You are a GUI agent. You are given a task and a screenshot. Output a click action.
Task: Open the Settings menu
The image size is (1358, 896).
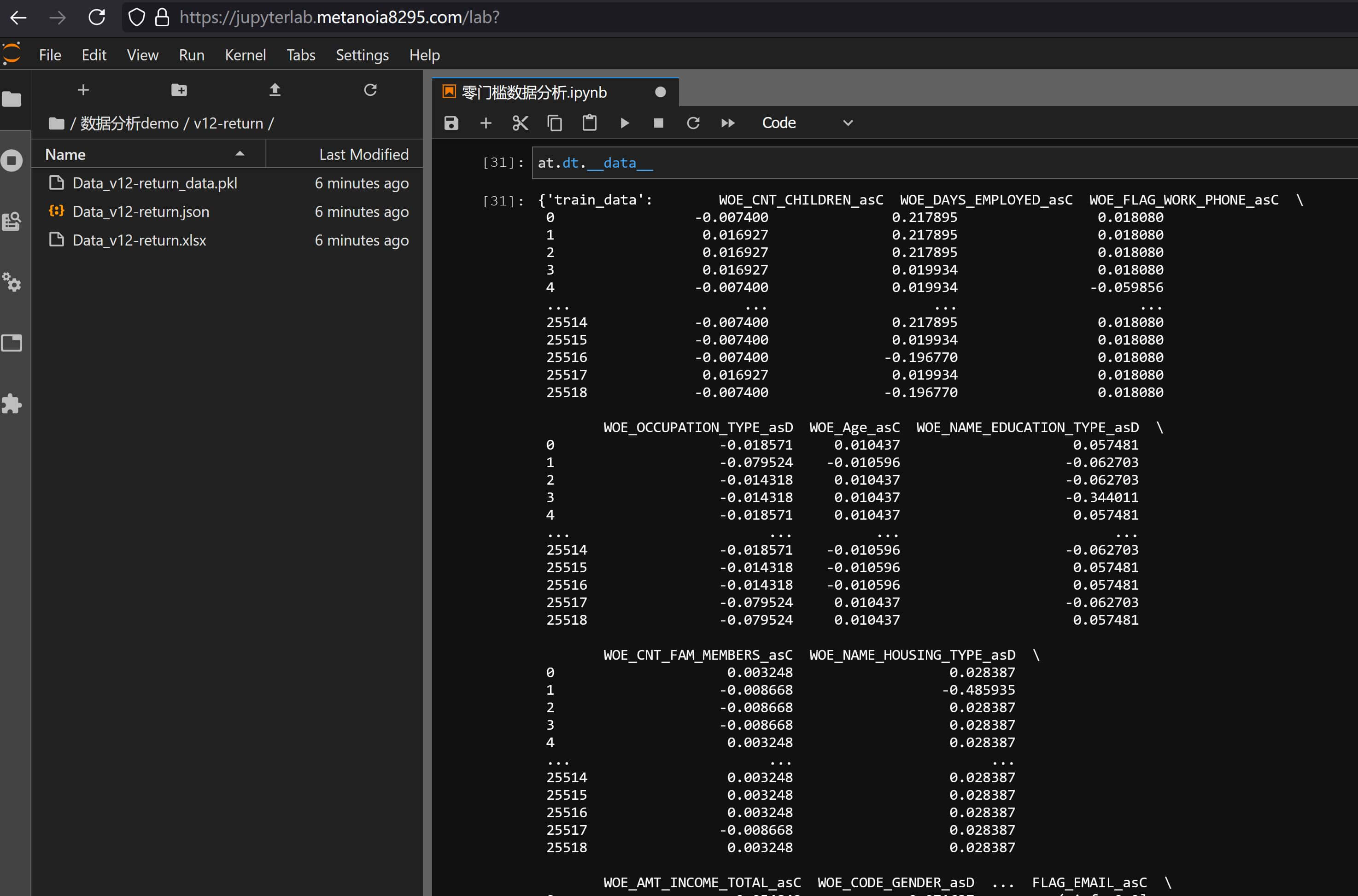point(362,55)
